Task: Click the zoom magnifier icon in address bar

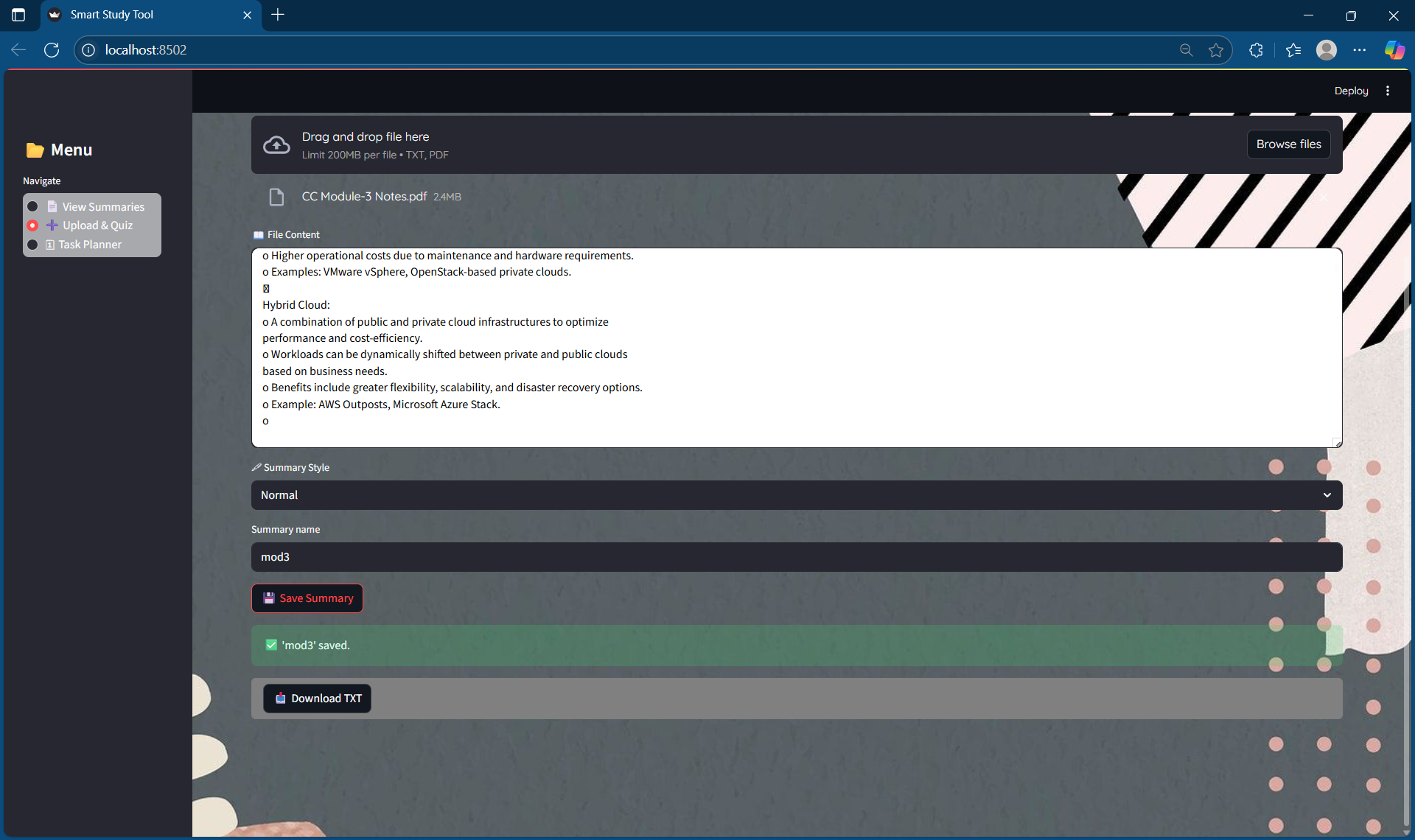Action: click(x=1186, y=50)
